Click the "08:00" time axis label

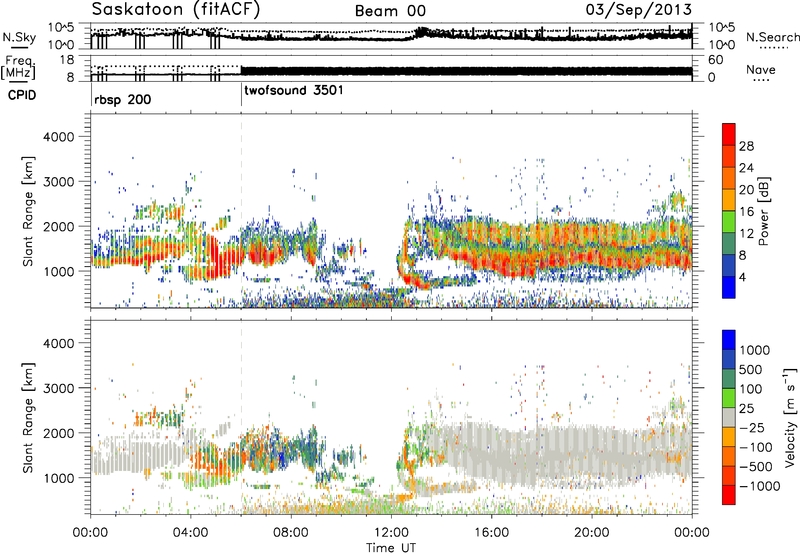291,533
